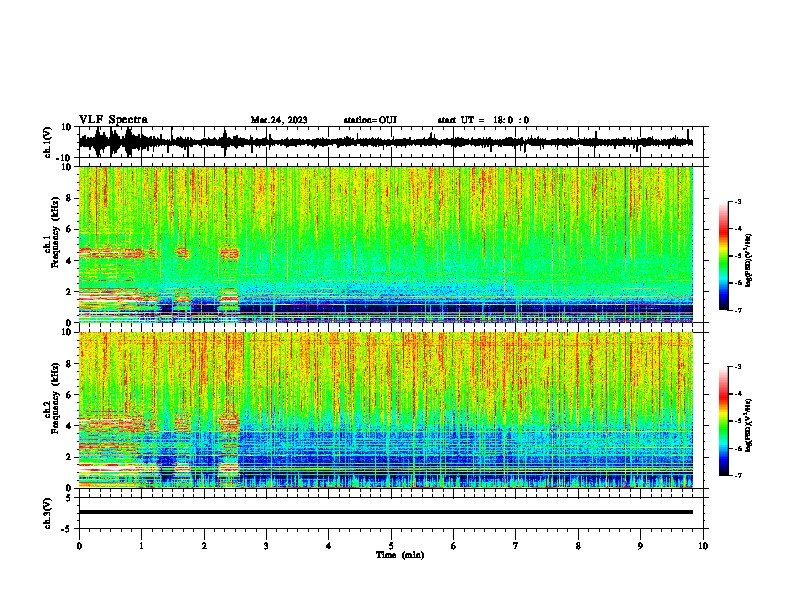Click the "8" kHz tick of ch.1 spectrogram
Viewport: 792px width, 612px height.
[x=69, y=198]
